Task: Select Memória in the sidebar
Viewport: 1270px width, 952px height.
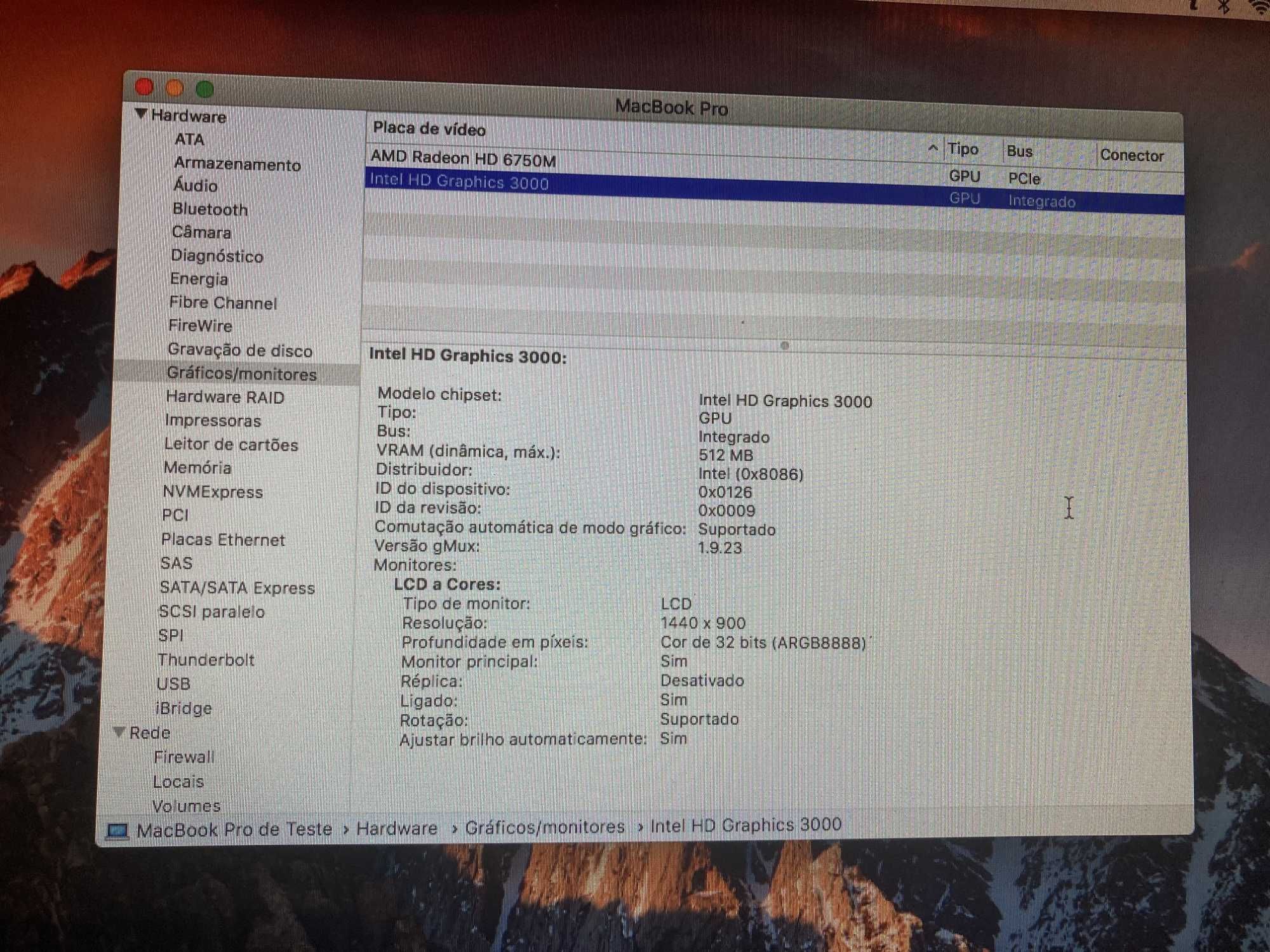Action: [197, 467]
